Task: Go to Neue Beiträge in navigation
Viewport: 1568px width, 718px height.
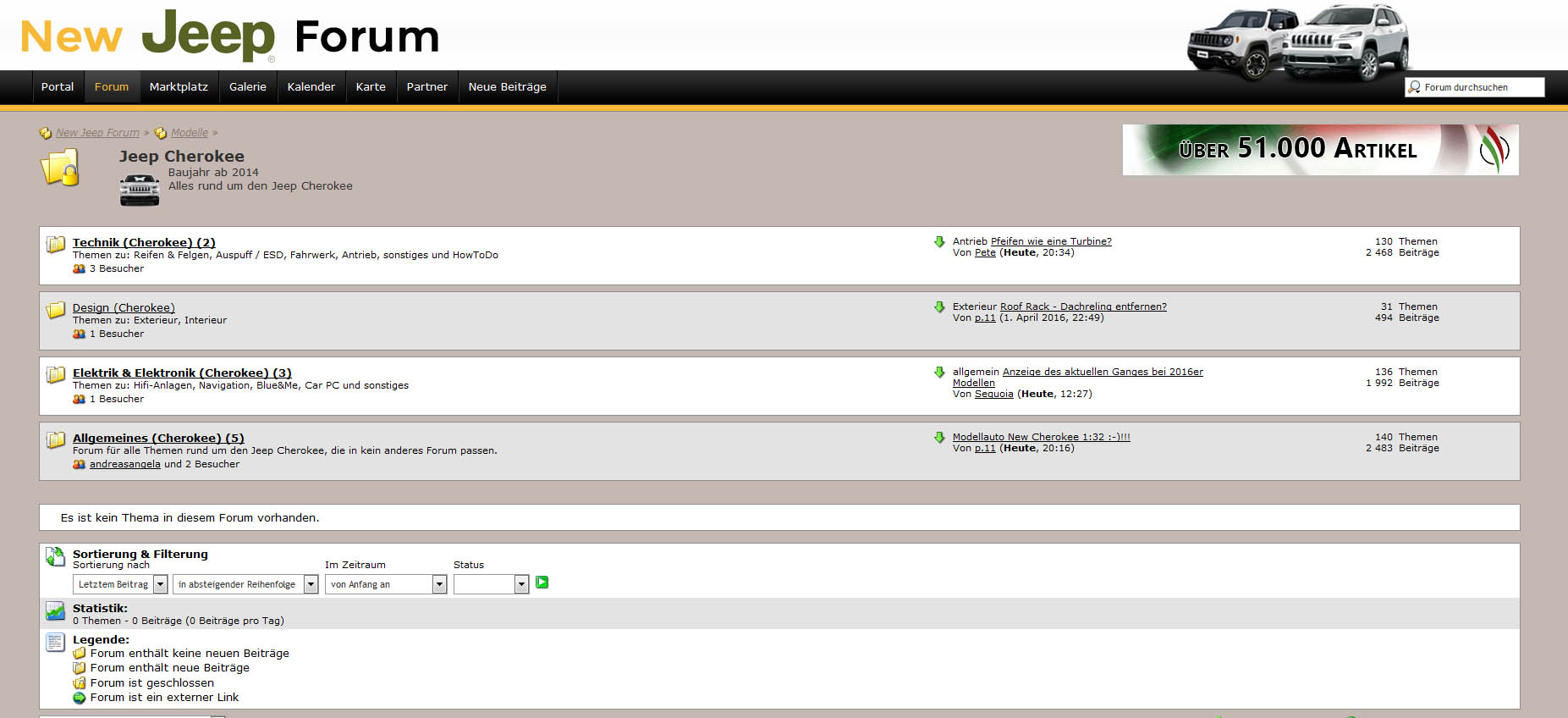Action: (507, 87)
